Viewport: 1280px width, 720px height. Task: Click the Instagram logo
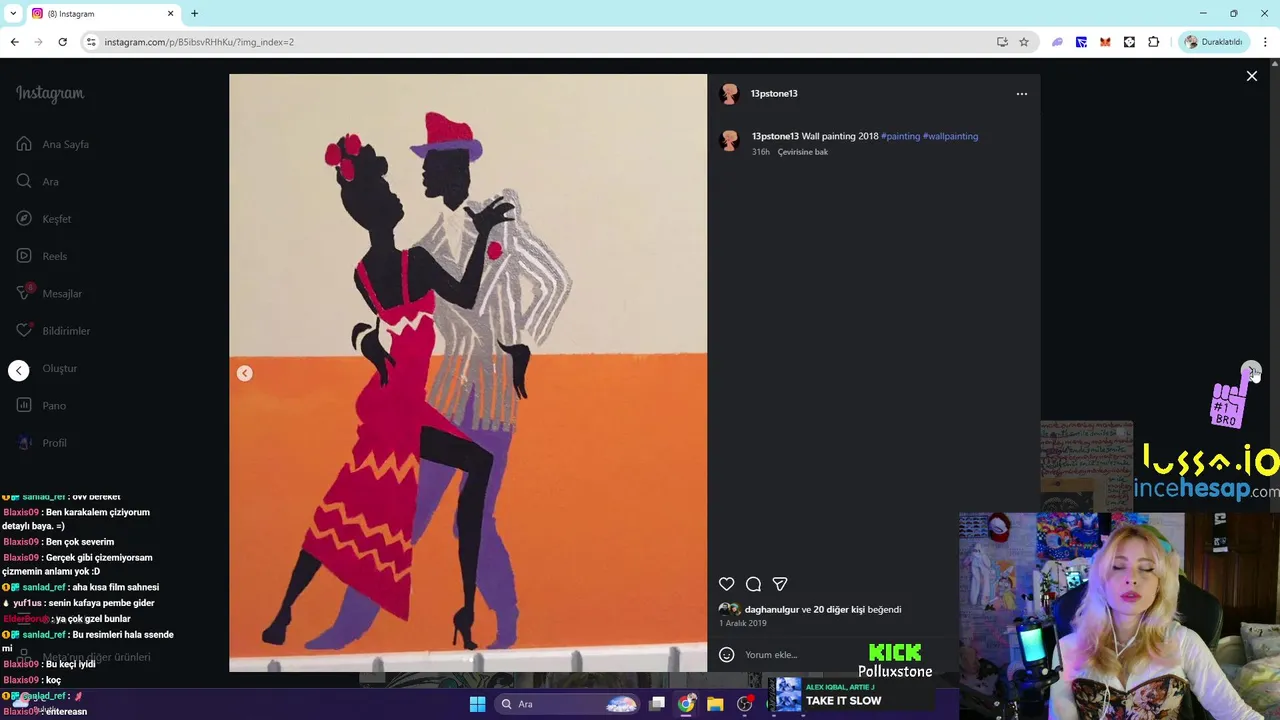click(50, 93)
